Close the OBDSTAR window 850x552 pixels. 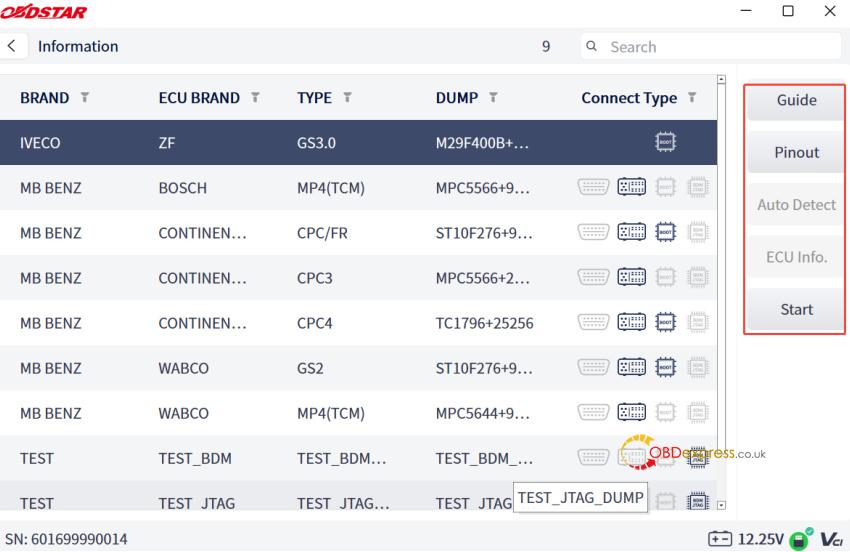pyautogui.click(x=830, y=11)
